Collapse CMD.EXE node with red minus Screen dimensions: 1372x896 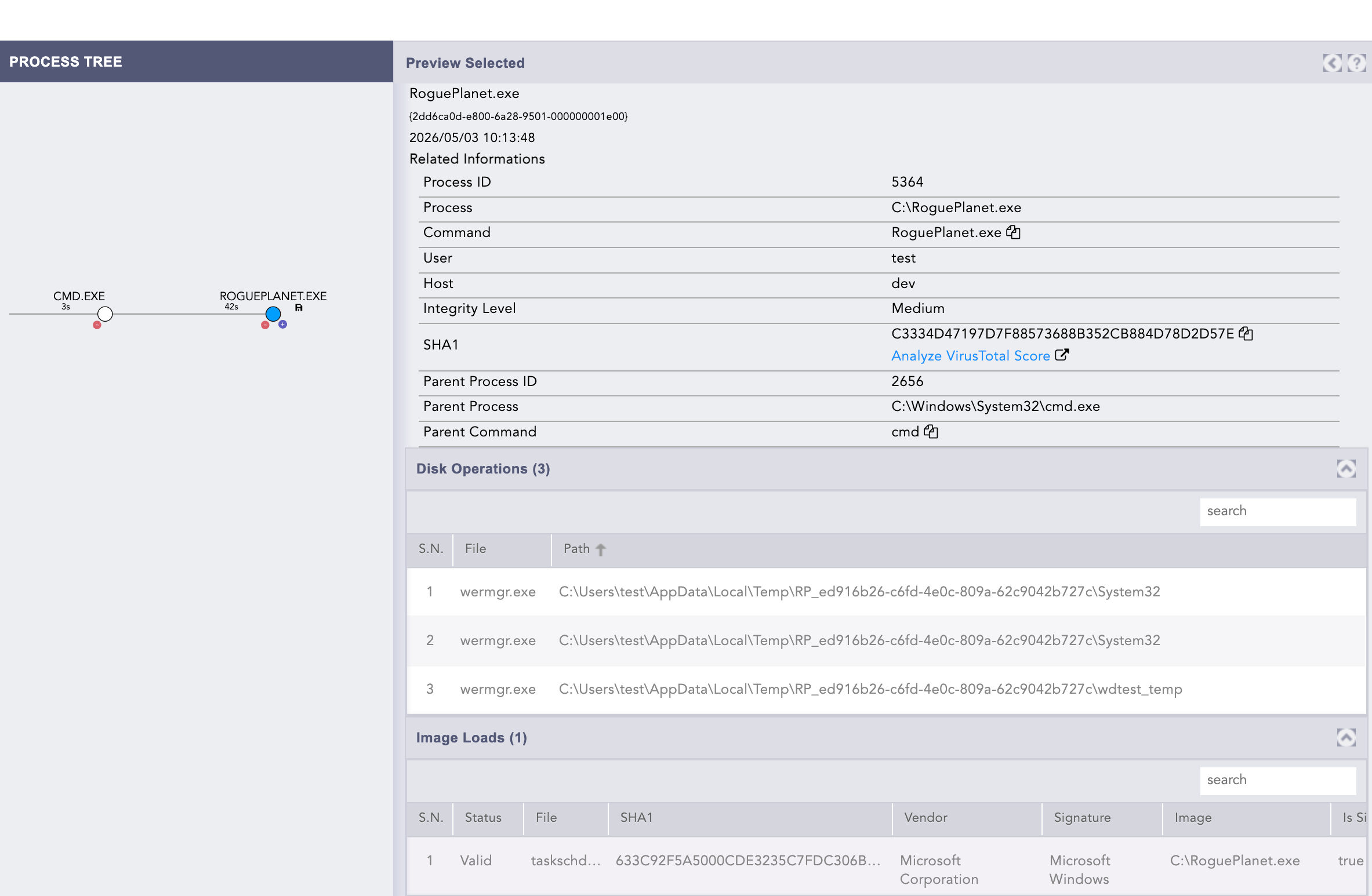97,325
